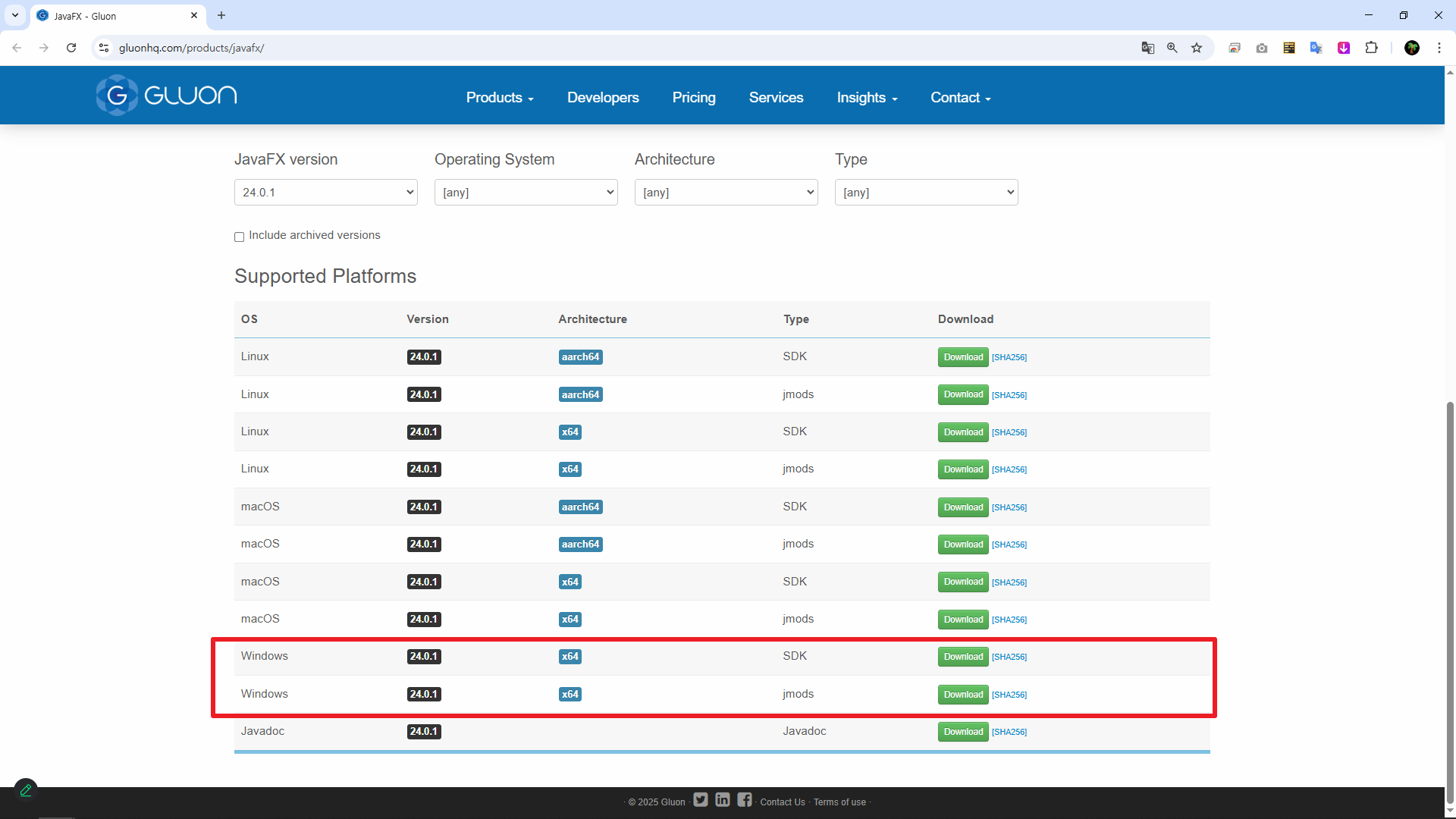
Task: Reload the current page
Action: point(71,48)
